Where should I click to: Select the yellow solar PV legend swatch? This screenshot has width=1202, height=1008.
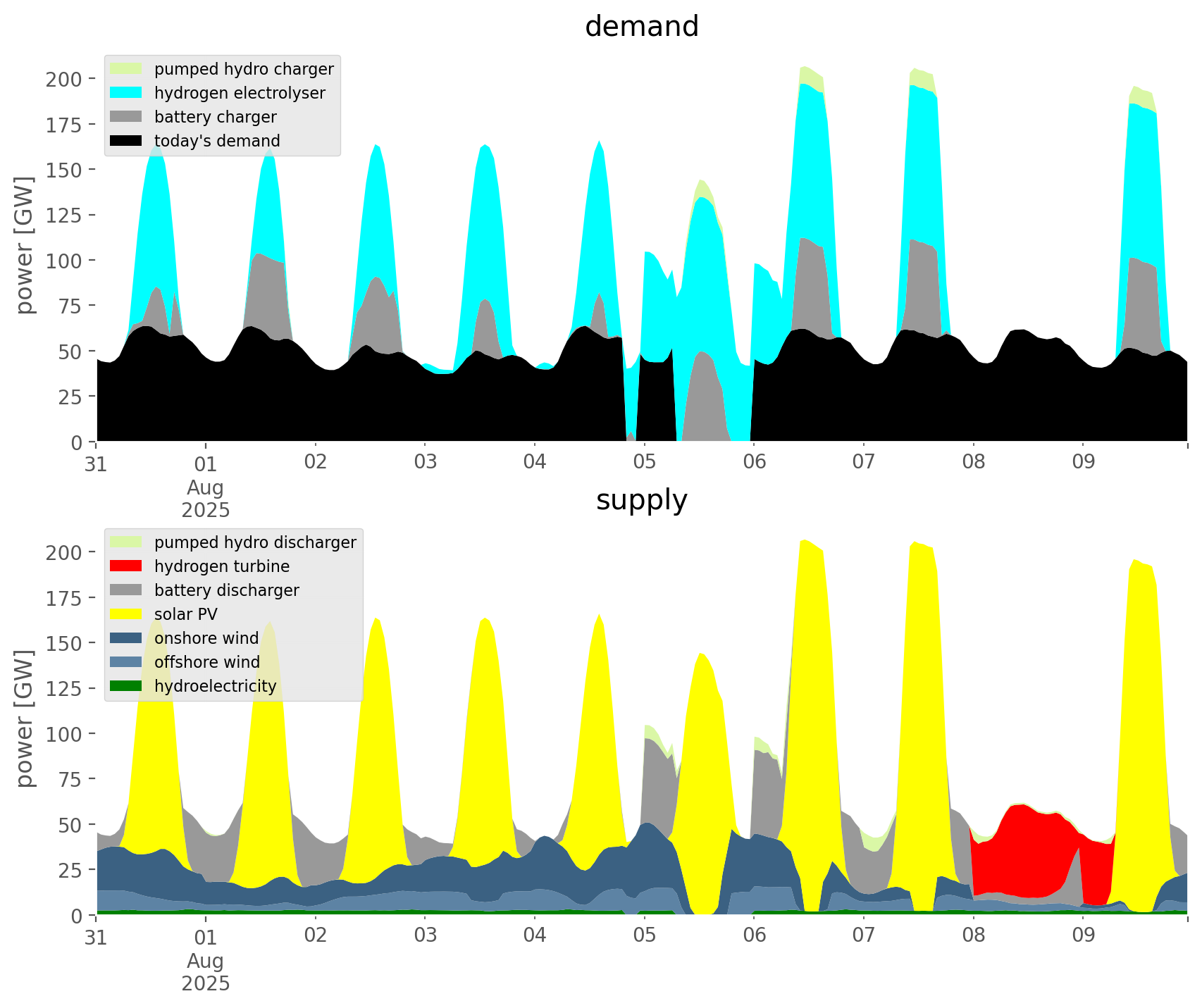click(x=126, y=614)
